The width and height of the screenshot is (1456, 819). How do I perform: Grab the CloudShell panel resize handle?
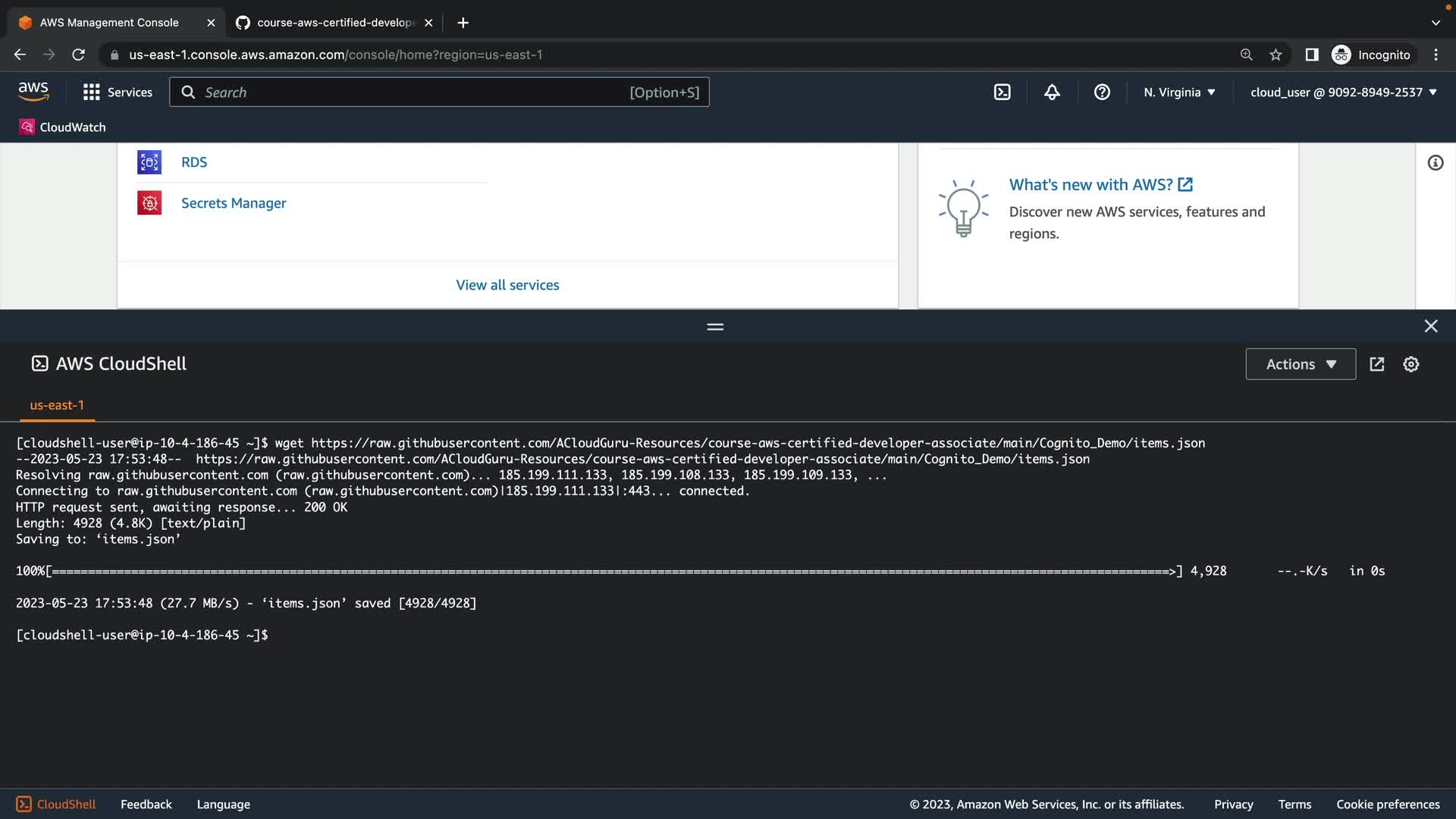pos(715,327)
